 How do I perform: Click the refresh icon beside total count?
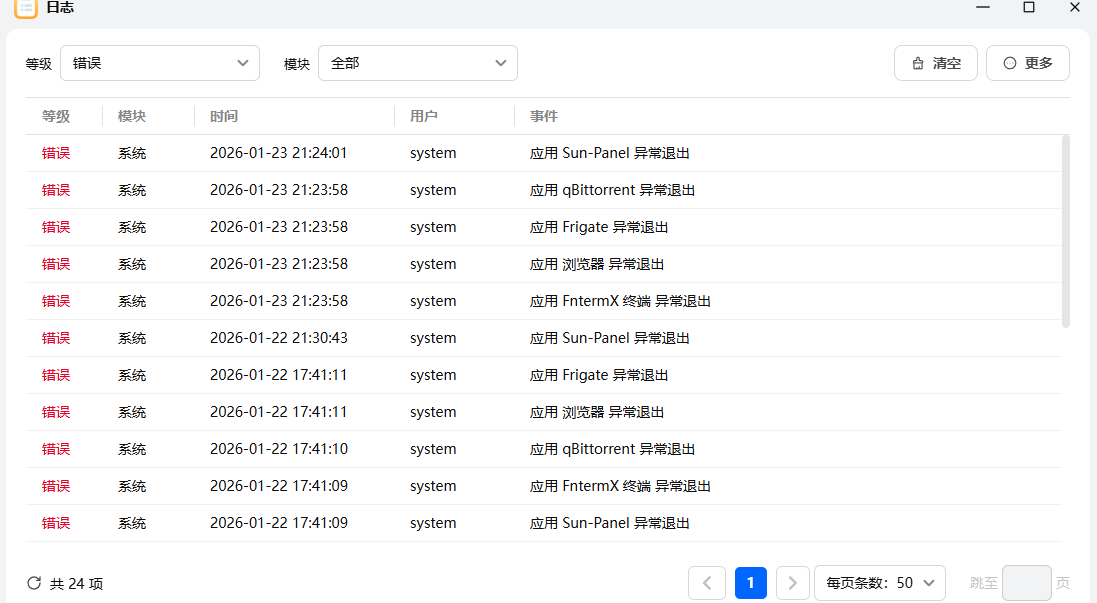click(34, 583)
